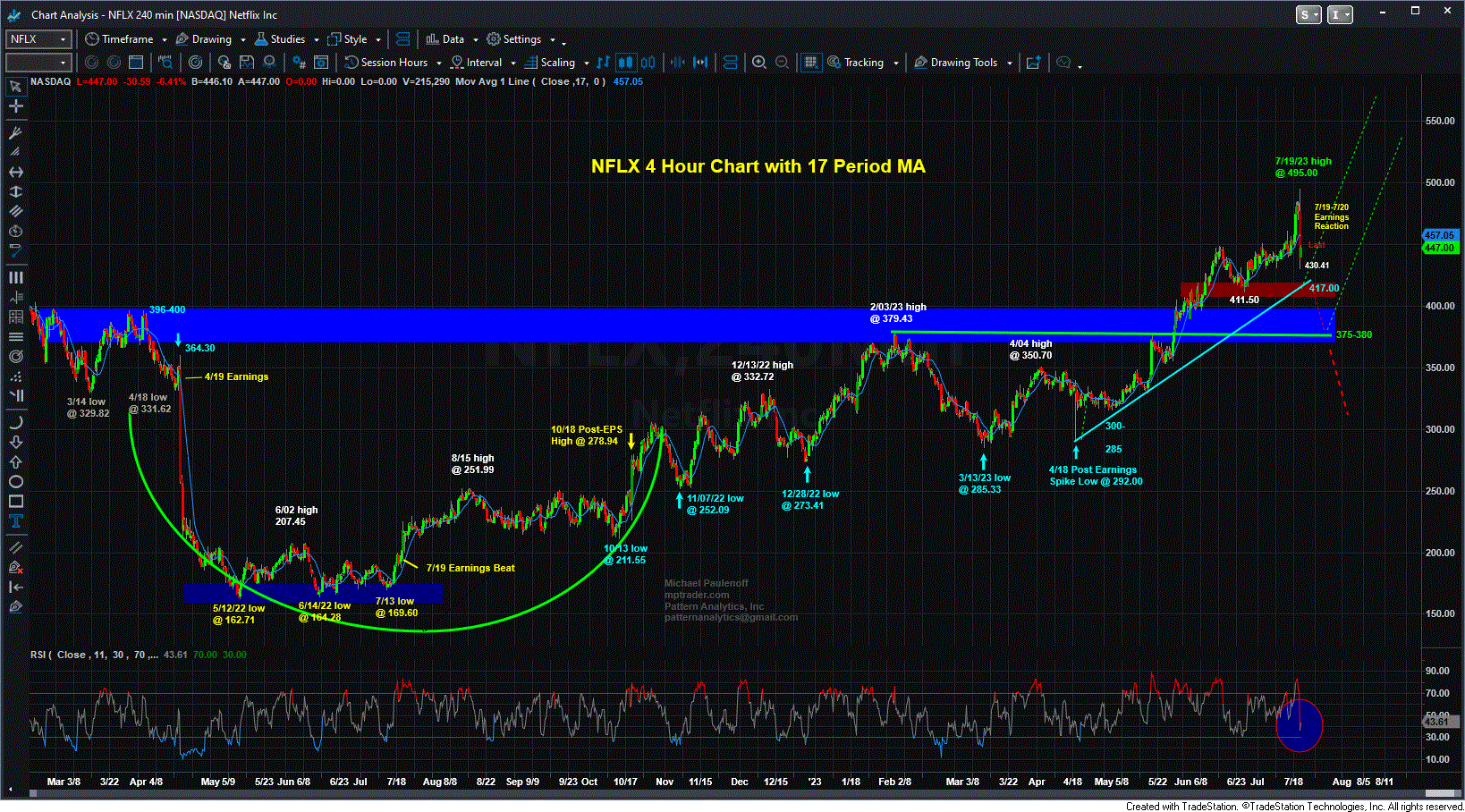Click the blue circle on RSI pane
The image size is (1465, 812).
1300,724
